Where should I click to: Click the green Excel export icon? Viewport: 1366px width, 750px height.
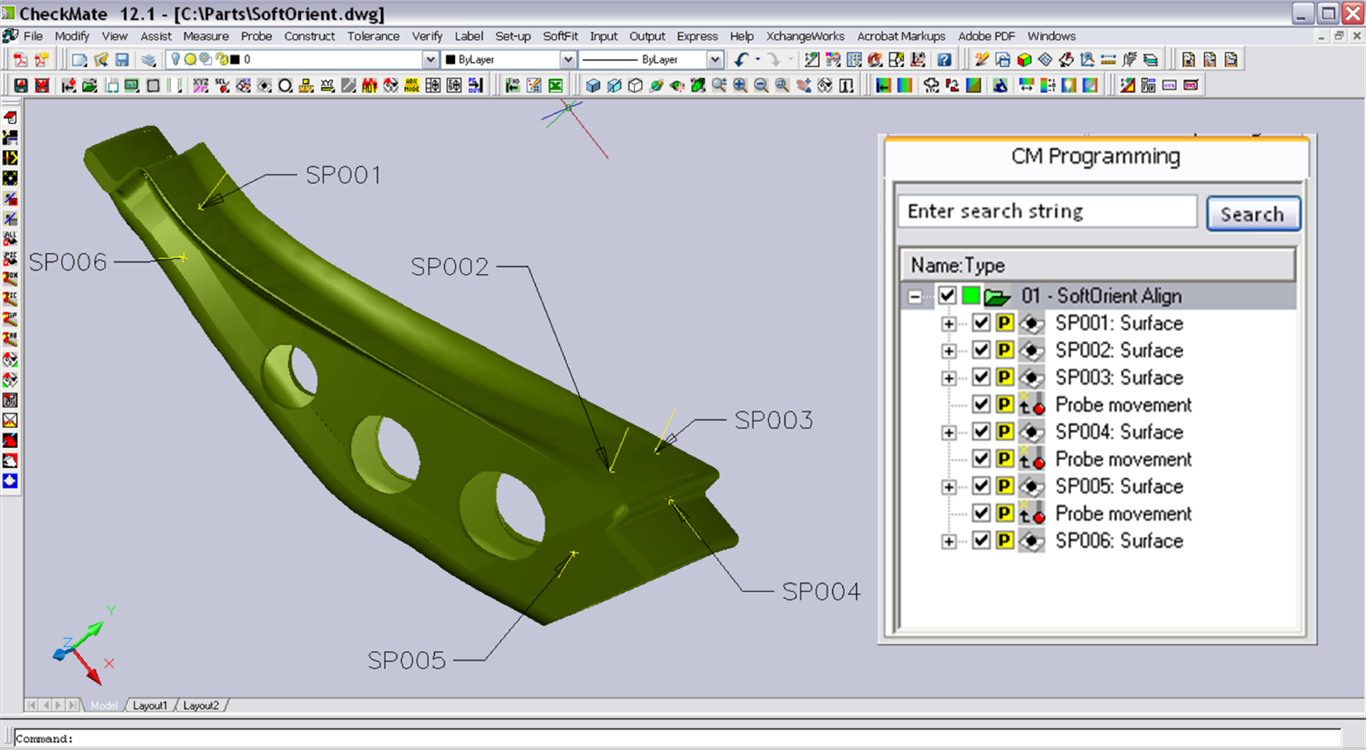(x=555, y=86)
